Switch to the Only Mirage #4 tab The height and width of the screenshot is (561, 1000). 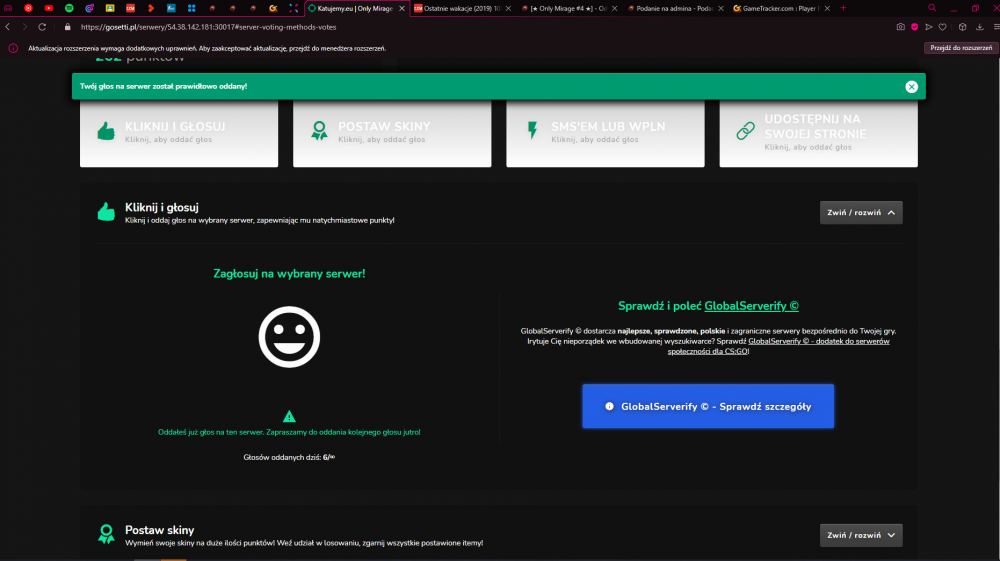pos(568,8)
